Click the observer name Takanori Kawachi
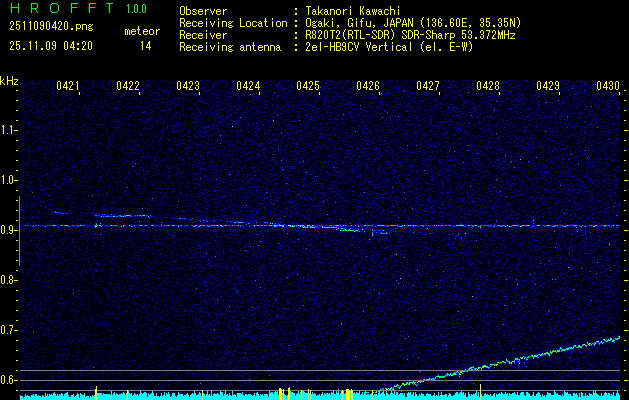 click(x=355, y=11)
